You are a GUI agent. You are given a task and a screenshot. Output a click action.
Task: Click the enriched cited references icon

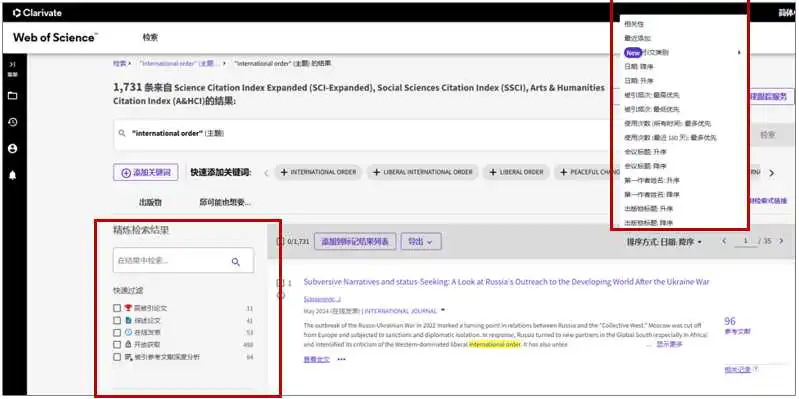coord(128,357)
